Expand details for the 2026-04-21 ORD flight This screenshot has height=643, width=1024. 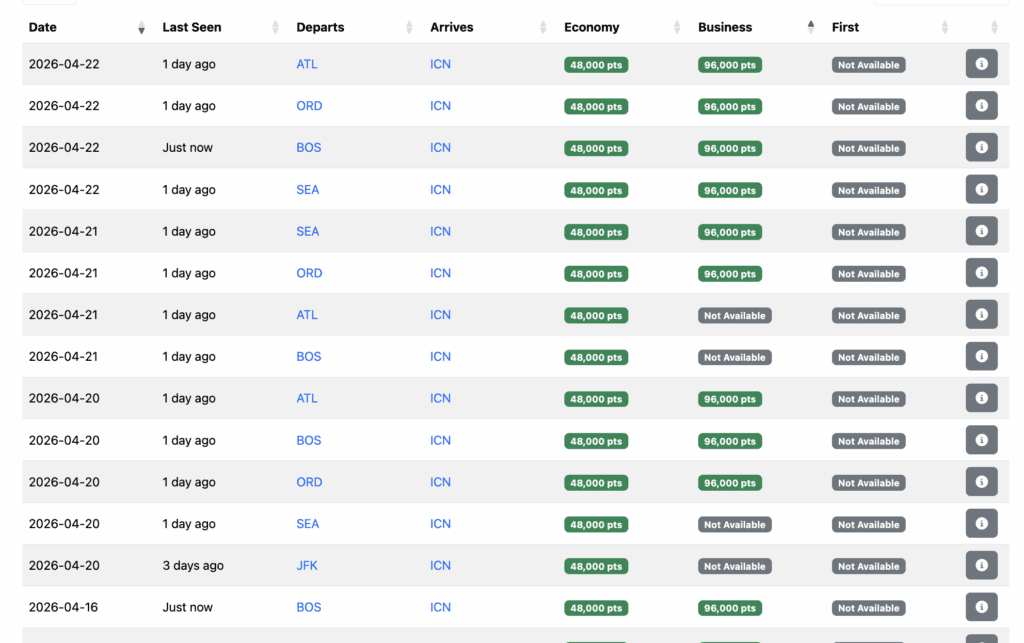[981, 272]
